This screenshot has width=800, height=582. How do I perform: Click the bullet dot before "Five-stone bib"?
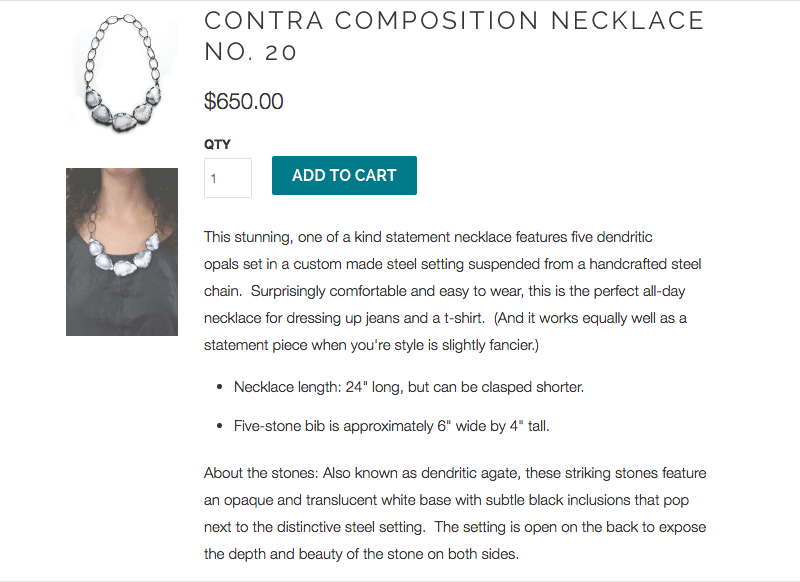219,425
